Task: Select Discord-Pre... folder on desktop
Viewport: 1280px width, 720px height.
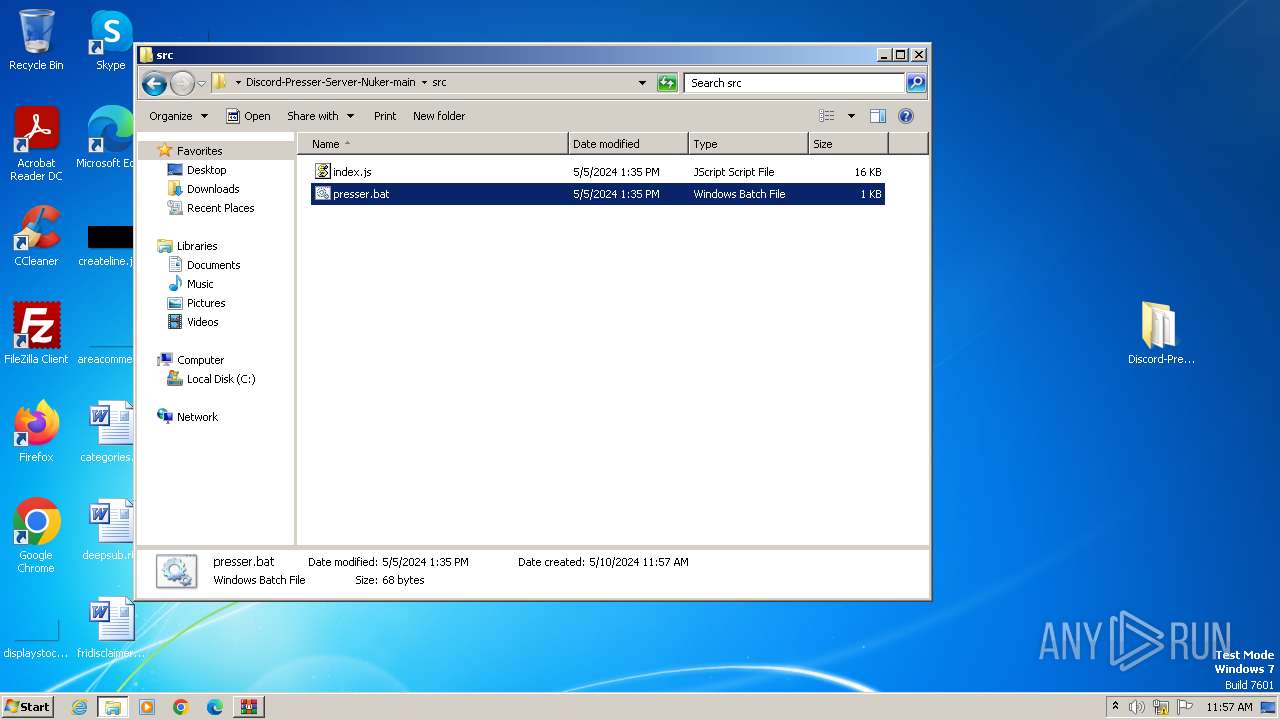Action: (x=1161, y=334)
